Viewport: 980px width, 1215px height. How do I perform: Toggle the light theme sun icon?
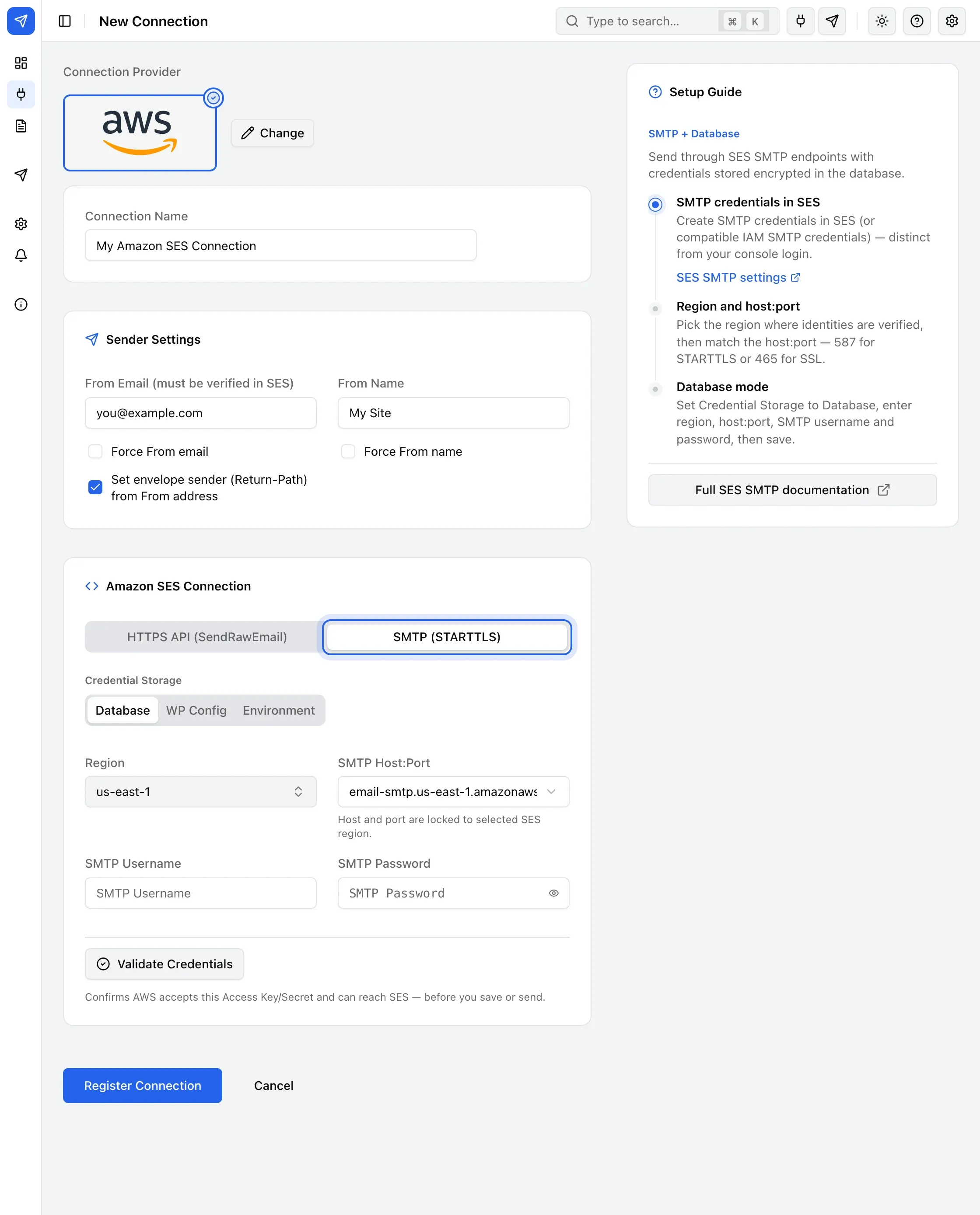point(882,21)
